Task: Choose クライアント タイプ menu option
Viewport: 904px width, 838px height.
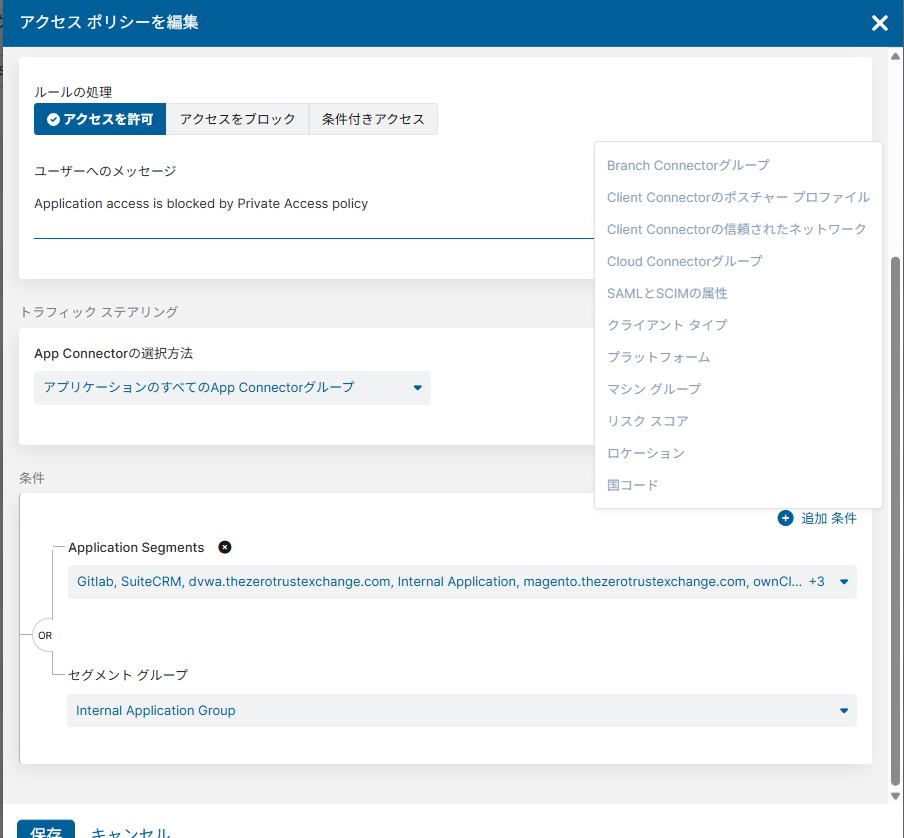Action: 667,325
